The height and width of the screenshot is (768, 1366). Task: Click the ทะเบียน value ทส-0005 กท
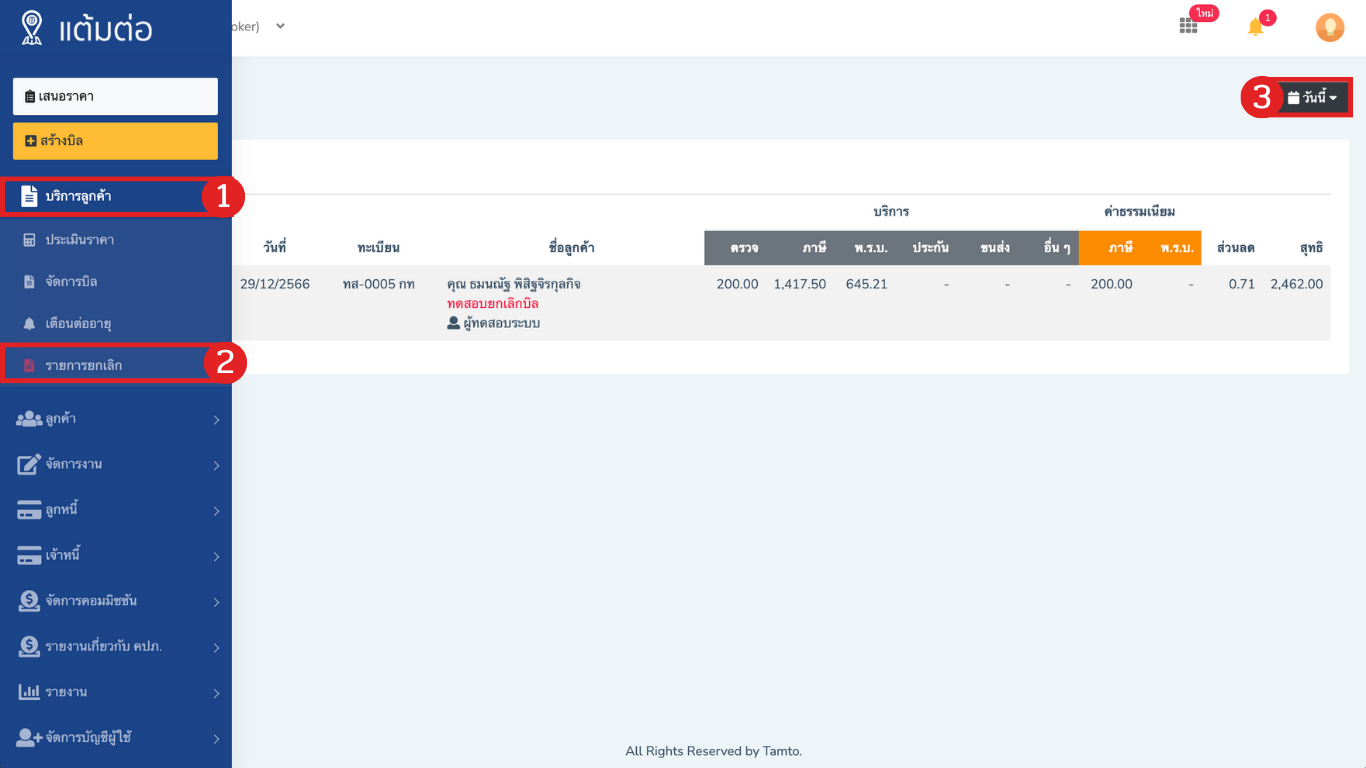(378, 284)
